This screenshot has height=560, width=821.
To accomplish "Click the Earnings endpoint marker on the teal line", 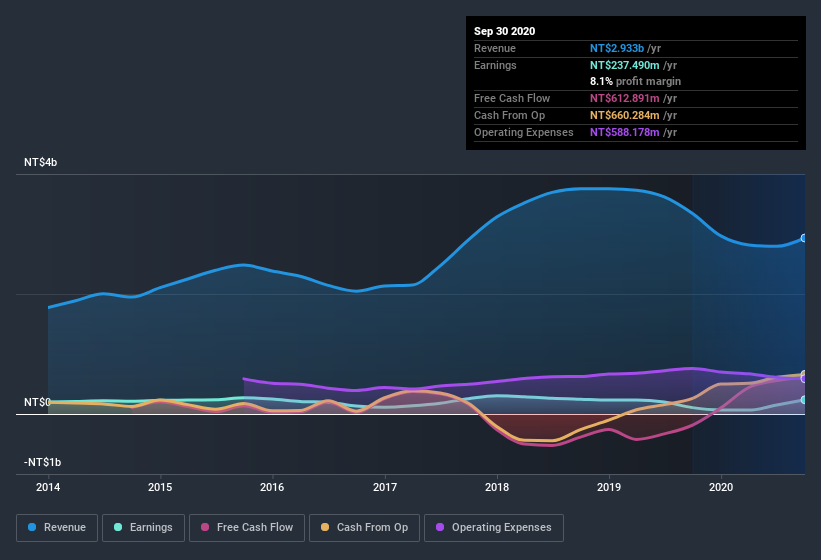I will (804, 400).
